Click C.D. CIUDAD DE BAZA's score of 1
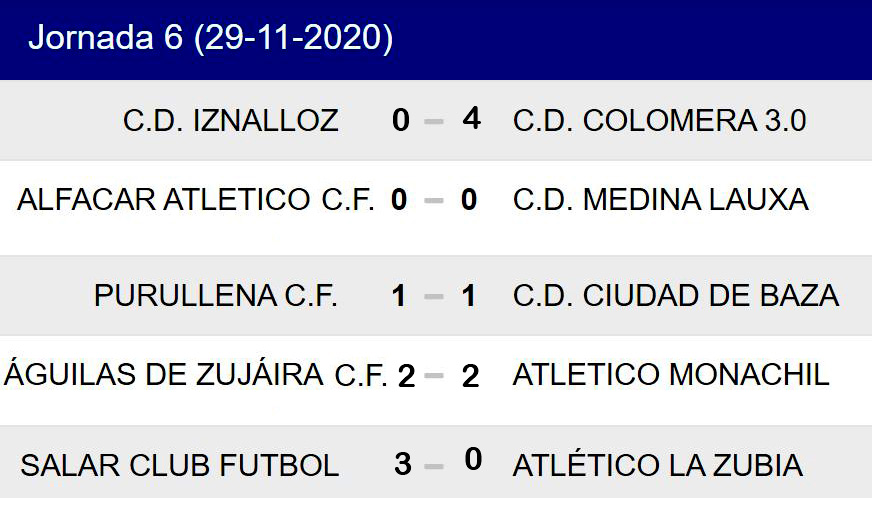 click(x=468, y=296)
